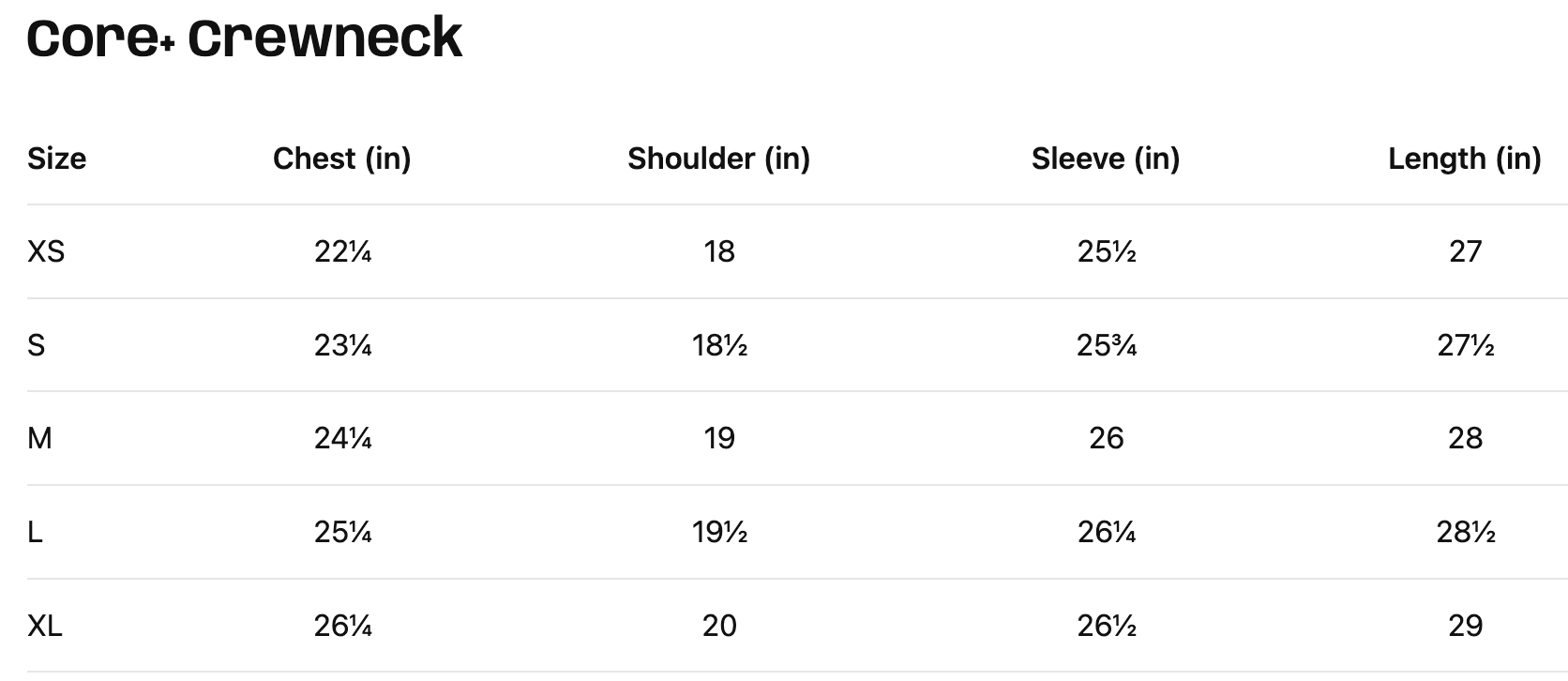Screen dimensions: 1568x681
Task: Click the Size column header
Action: click(56, 159)
